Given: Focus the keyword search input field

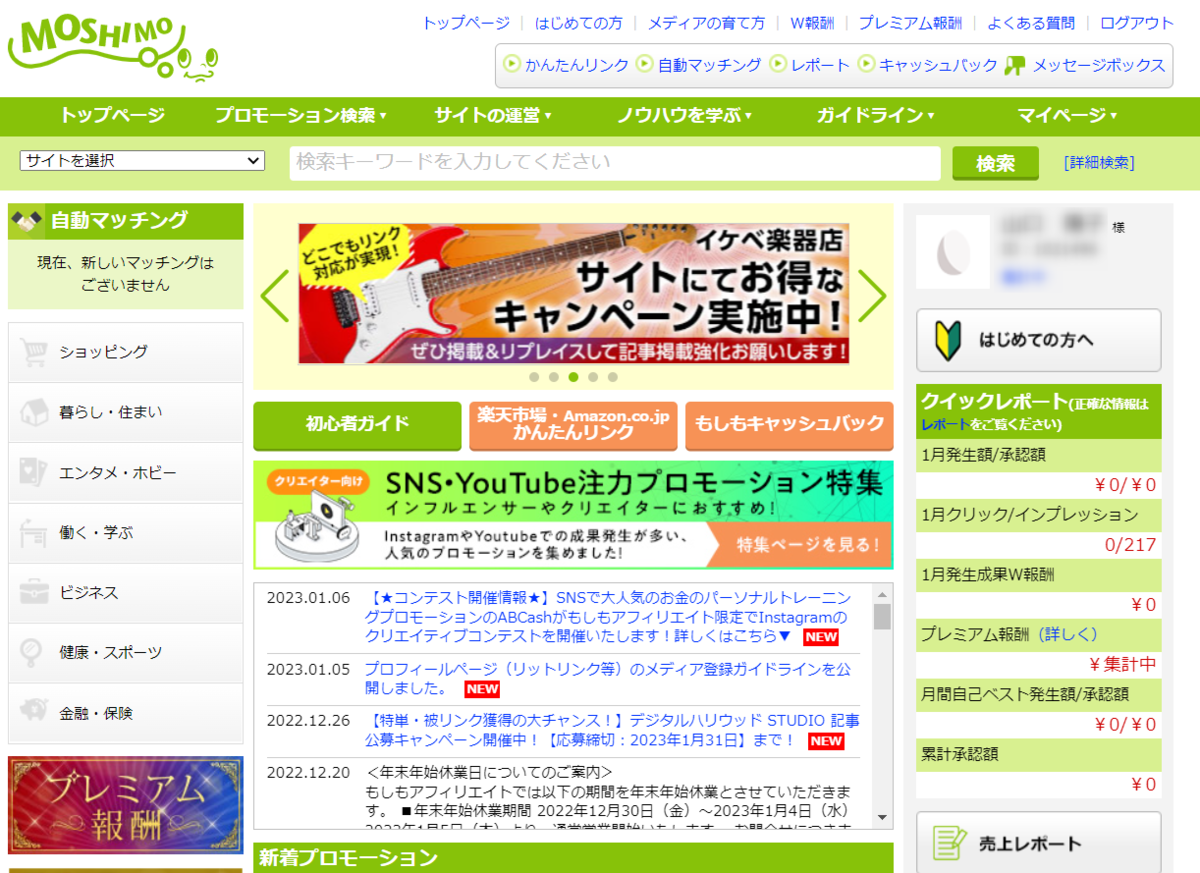Looking at the screenshot, I should coord(615,163).
